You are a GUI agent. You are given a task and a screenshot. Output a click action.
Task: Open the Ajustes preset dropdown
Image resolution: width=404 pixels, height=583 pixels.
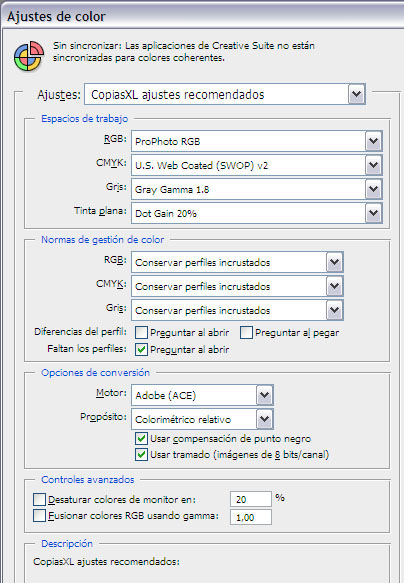(225, 94)
